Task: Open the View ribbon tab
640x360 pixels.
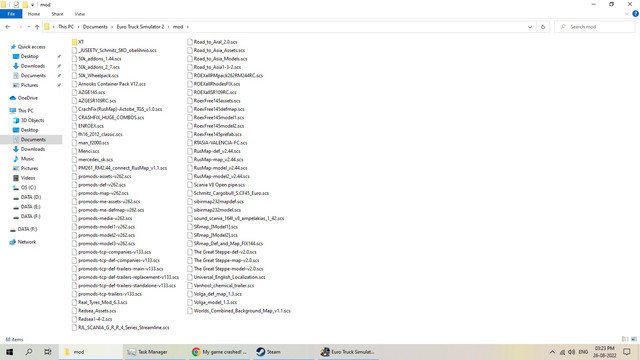Action: click(x=80, y=14)
